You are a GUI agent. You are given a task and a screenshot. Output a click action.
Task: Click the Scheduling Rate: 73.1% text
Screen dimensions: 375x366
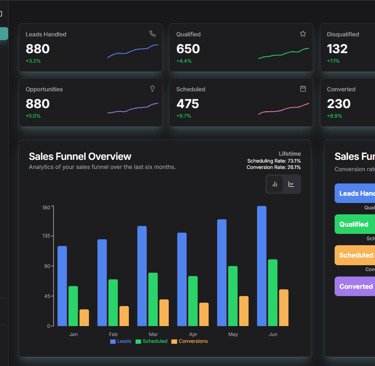point(274,161)
